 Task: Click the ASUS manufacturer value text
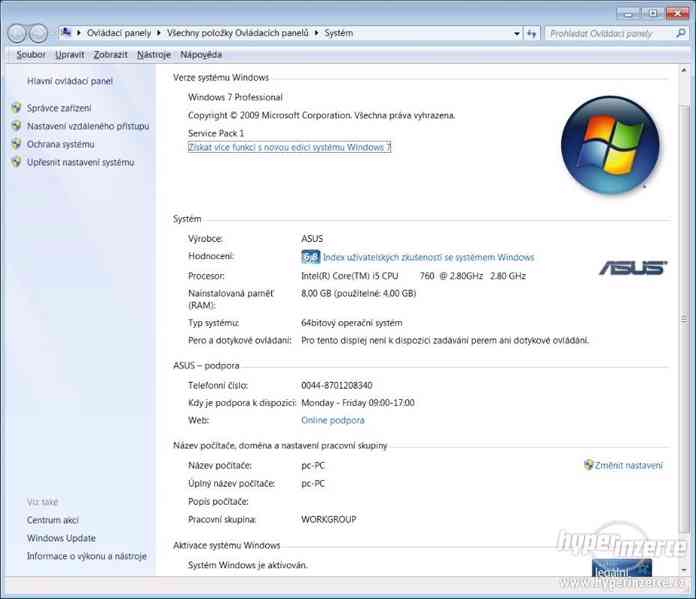[312, 238]
